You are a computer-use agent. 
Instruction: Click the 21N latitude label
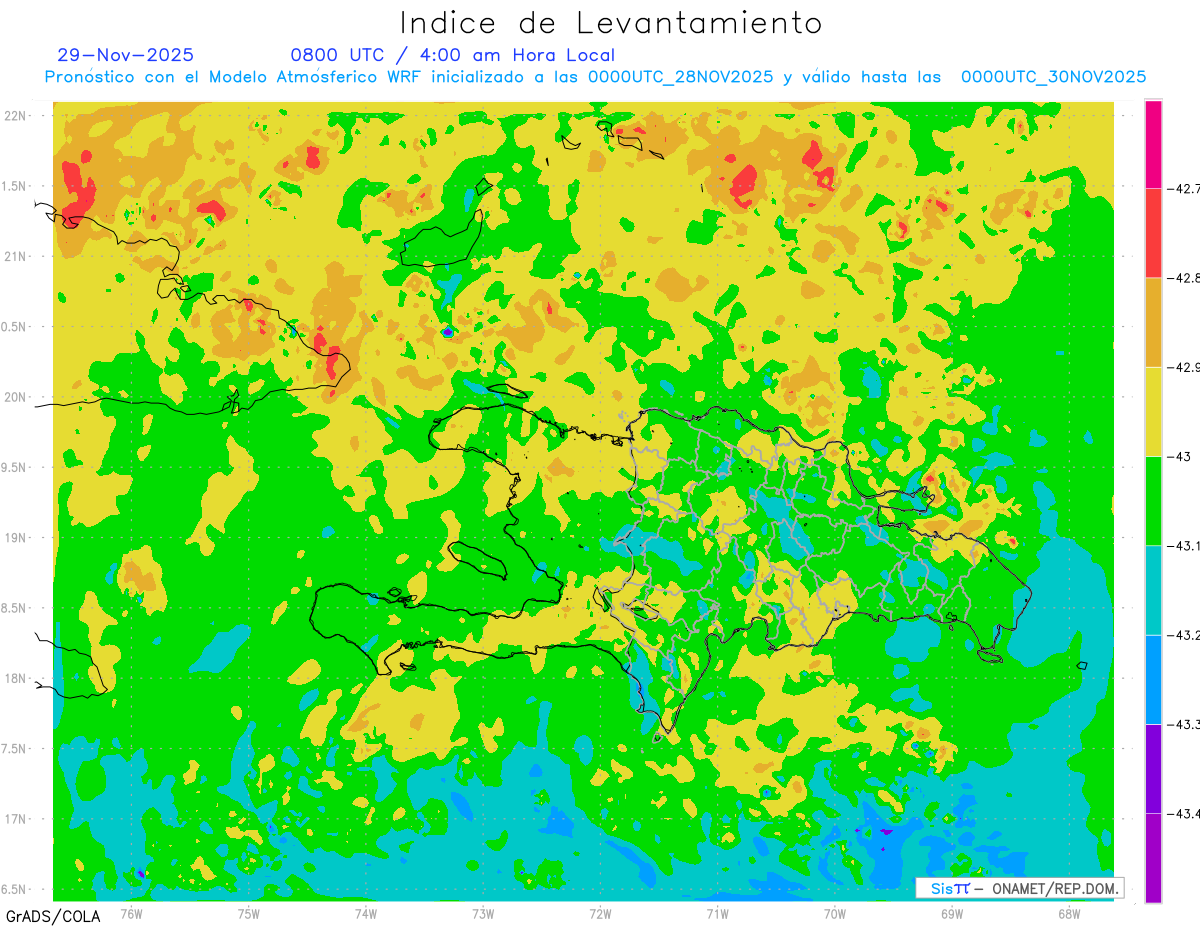point(16,256)
